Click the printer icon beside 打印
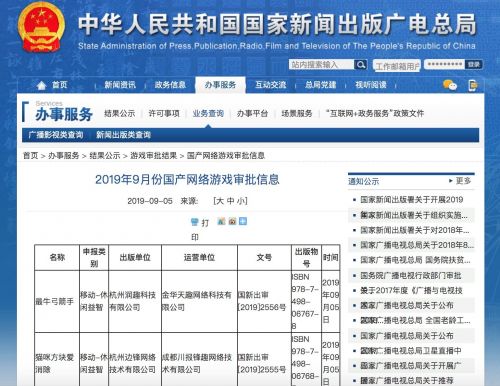500x386 pixels. [x=194, y=222]
